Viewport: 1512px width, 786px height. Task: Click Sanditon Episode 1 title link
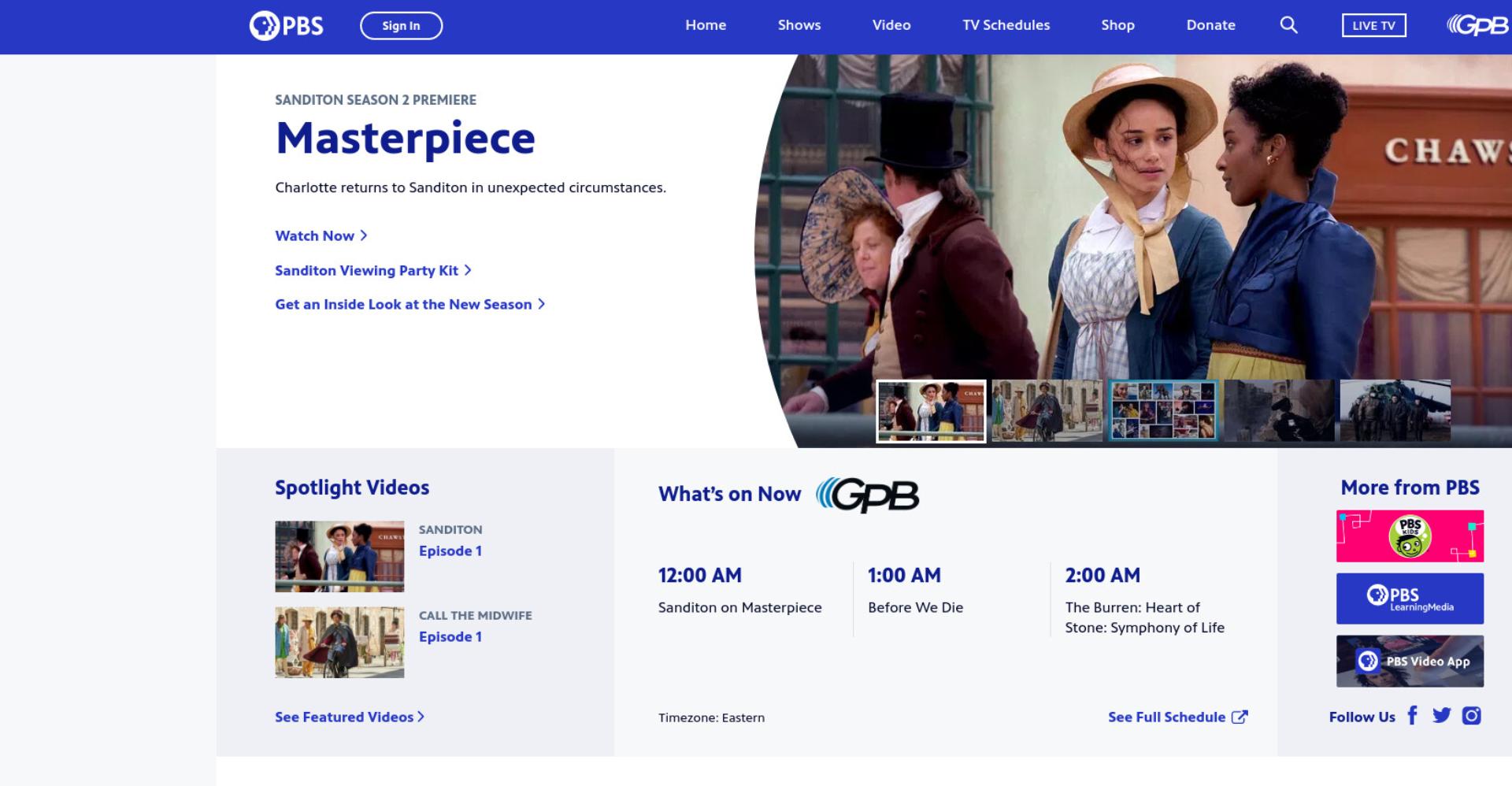point(450,551)
